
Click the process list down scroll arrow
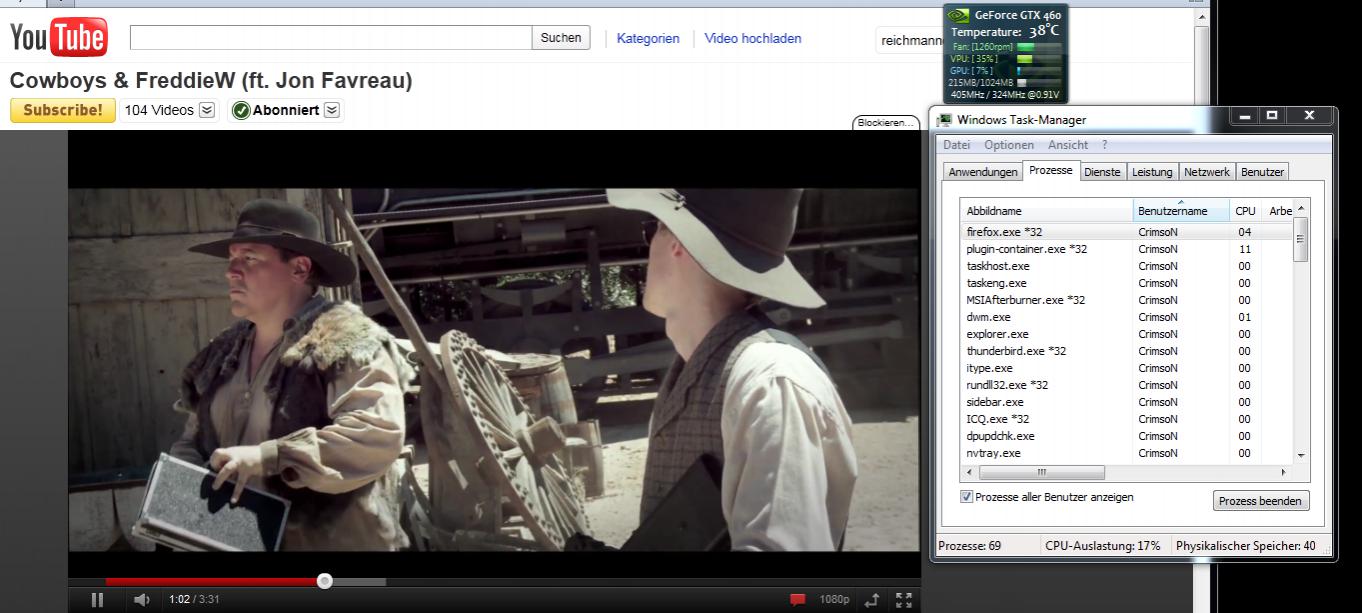point(1301,455)
